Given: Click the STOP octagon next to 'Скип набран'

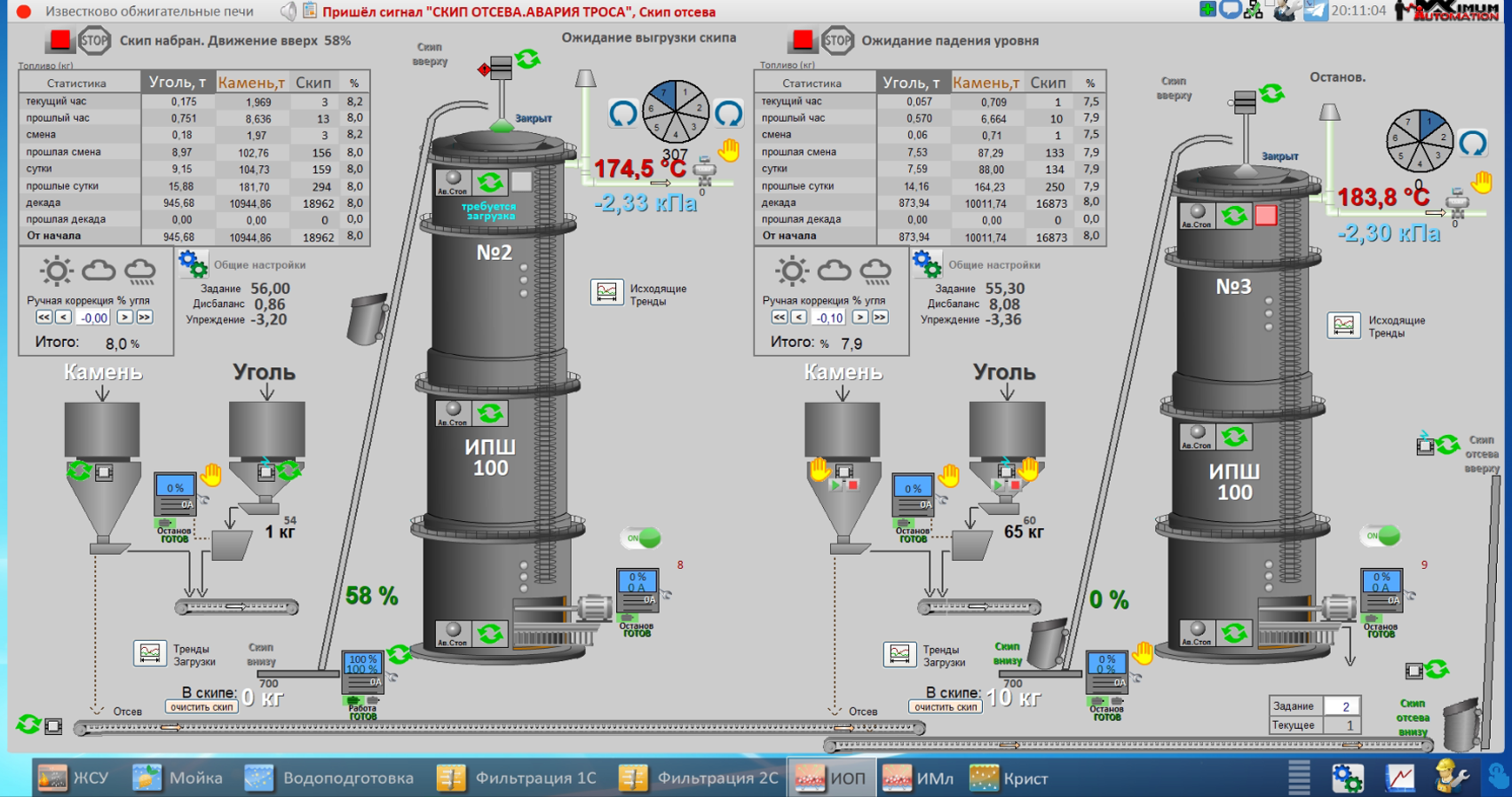Looking at the screenshot, I should [94, 40].
